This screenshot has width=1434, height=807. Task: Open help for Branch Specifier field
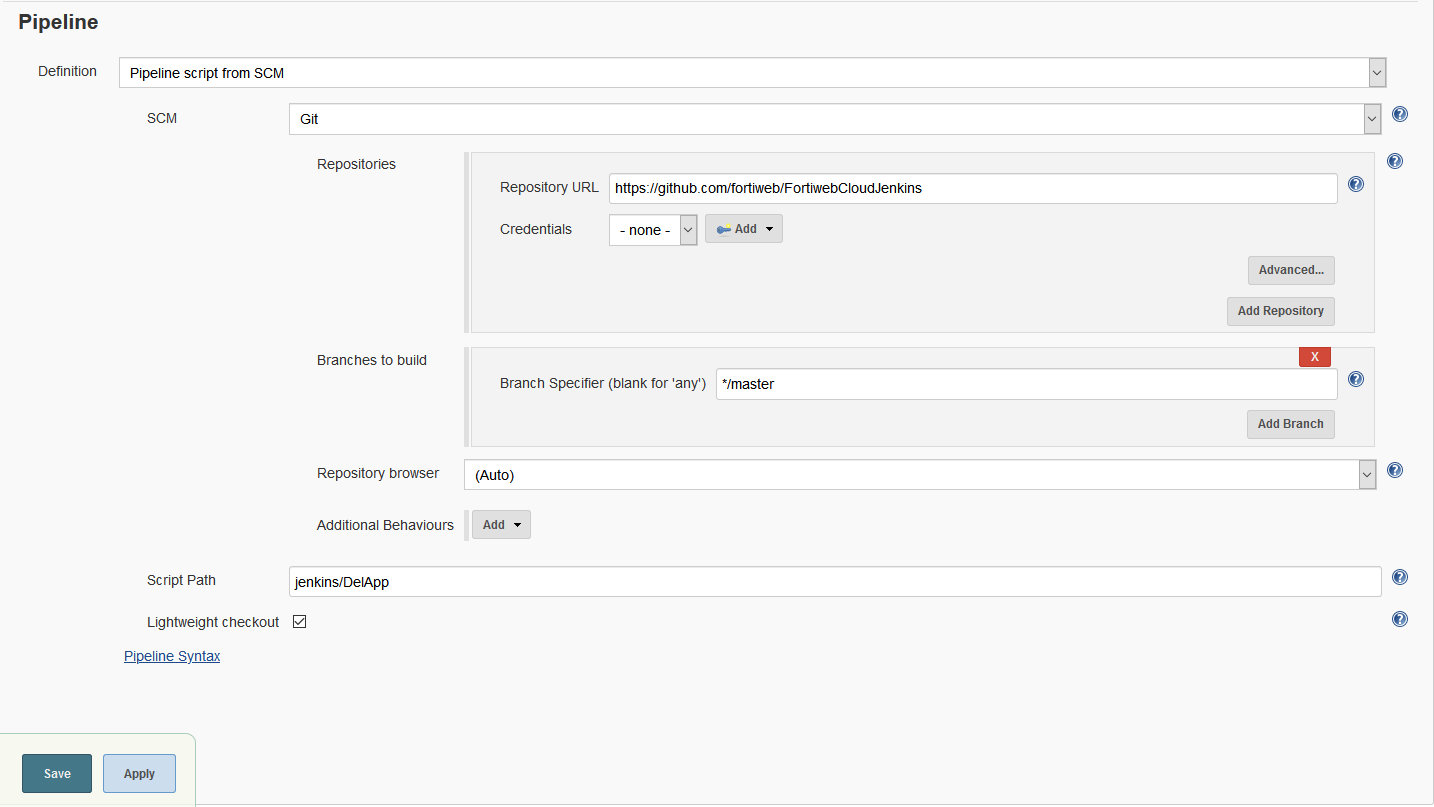(1356, 379)
